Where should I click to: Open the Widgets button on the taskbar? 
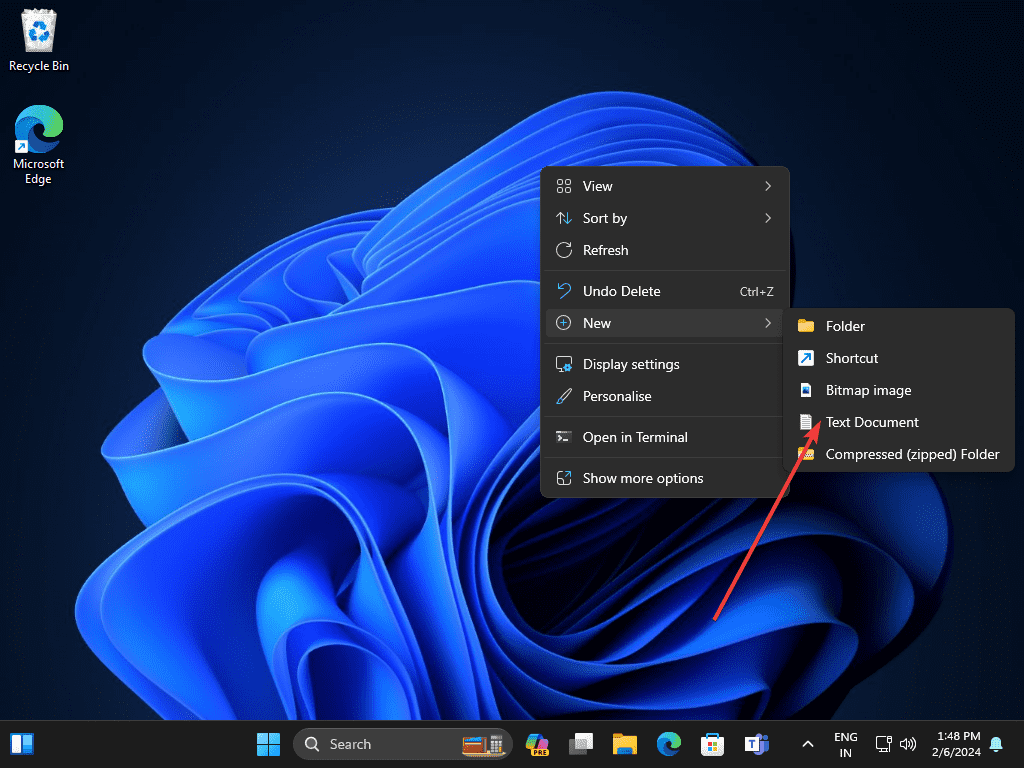22,744
